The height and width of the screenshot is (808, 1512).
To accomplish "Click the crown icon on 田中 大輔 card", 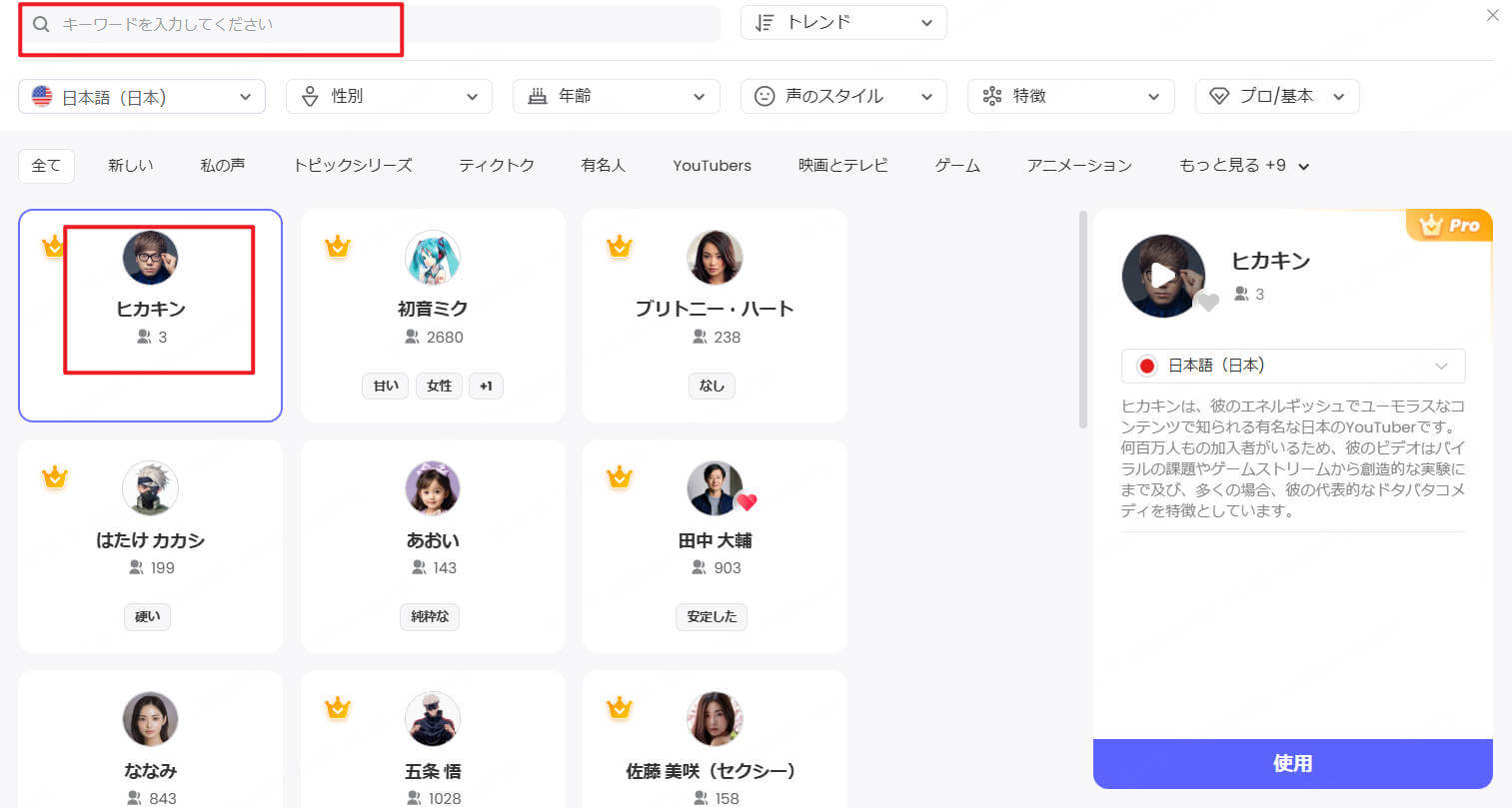I will pyautogui.click(x=620, y=477).
